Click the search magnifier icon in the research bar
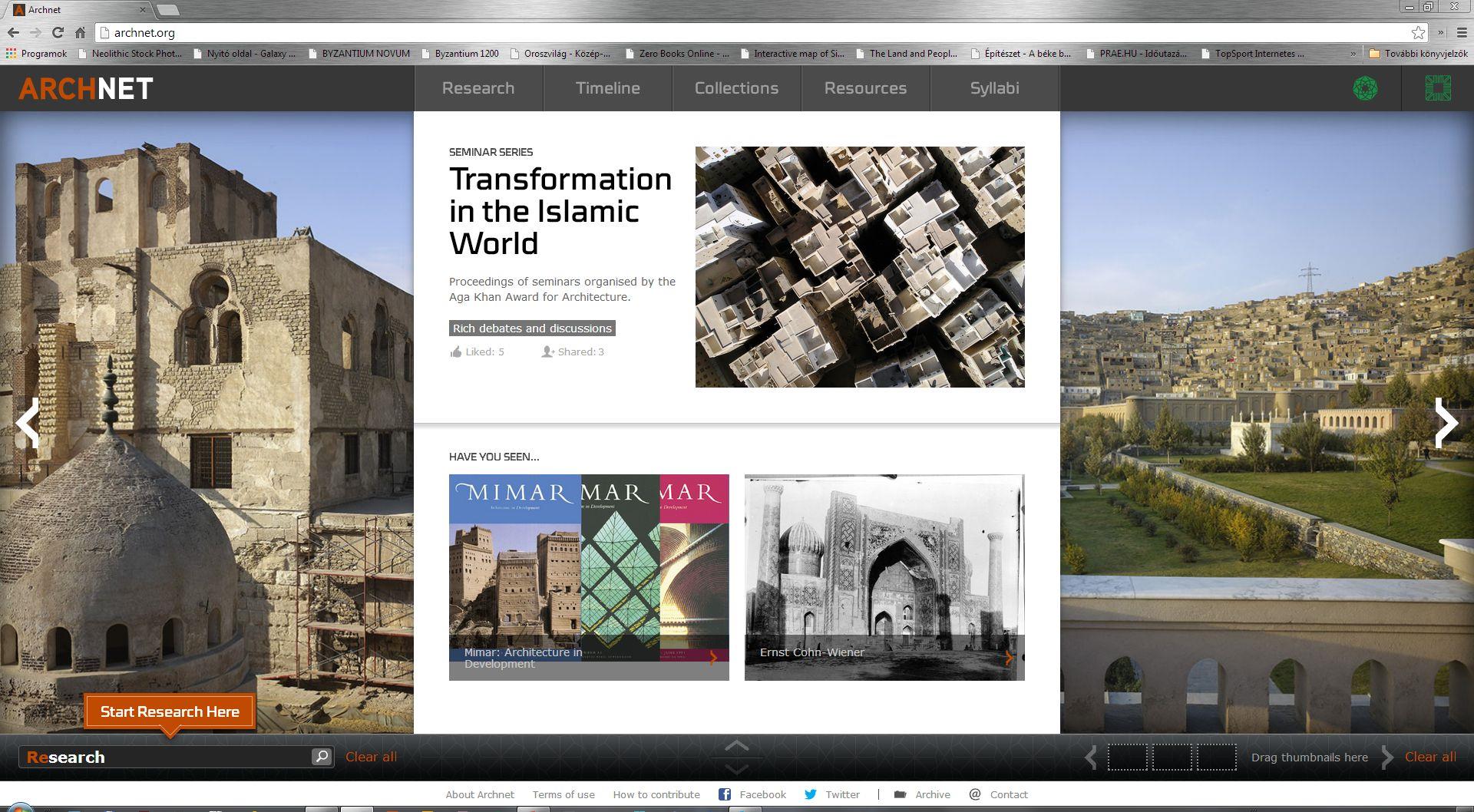The height and width of the screenshot is (812, 1474). pos(322,757)
